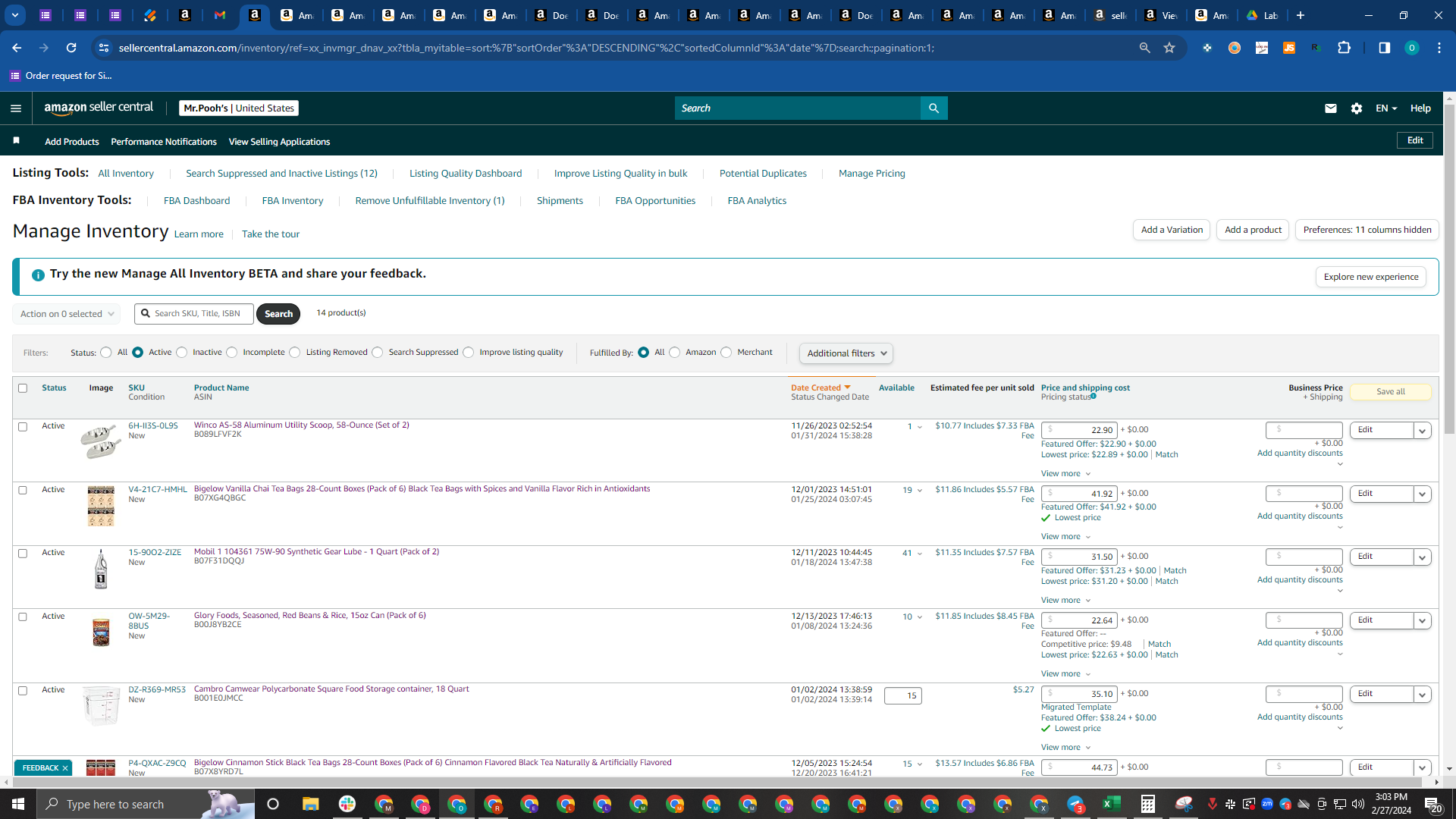The width and height of the screenshot is (1456, 819).
Task: Open the EN language dropdown
Action: pyautogui.click(x=1386, y=108)
